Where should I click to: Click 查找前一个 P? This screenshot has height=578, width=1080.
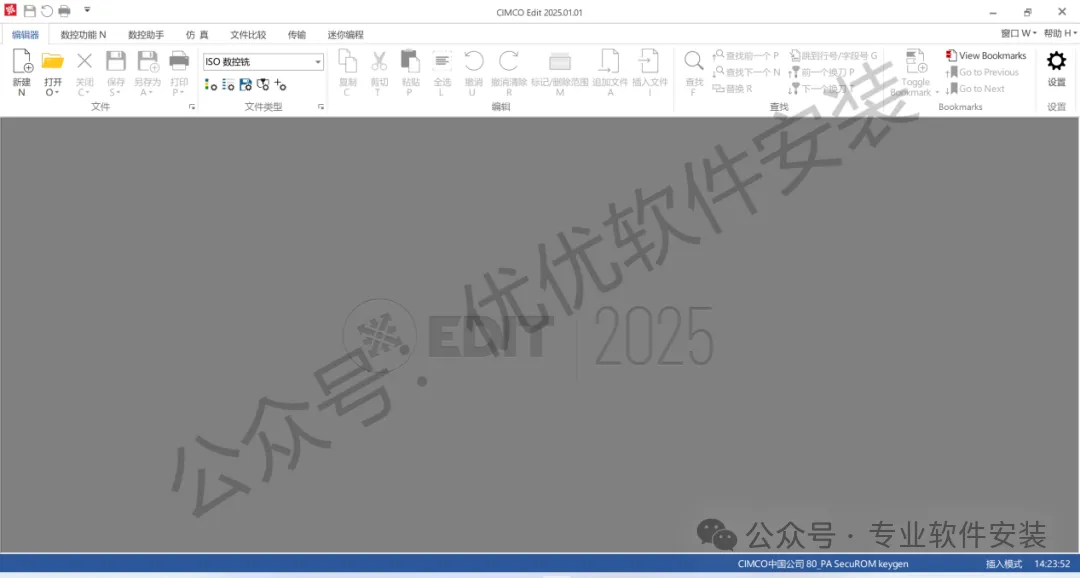pos(745,55)
